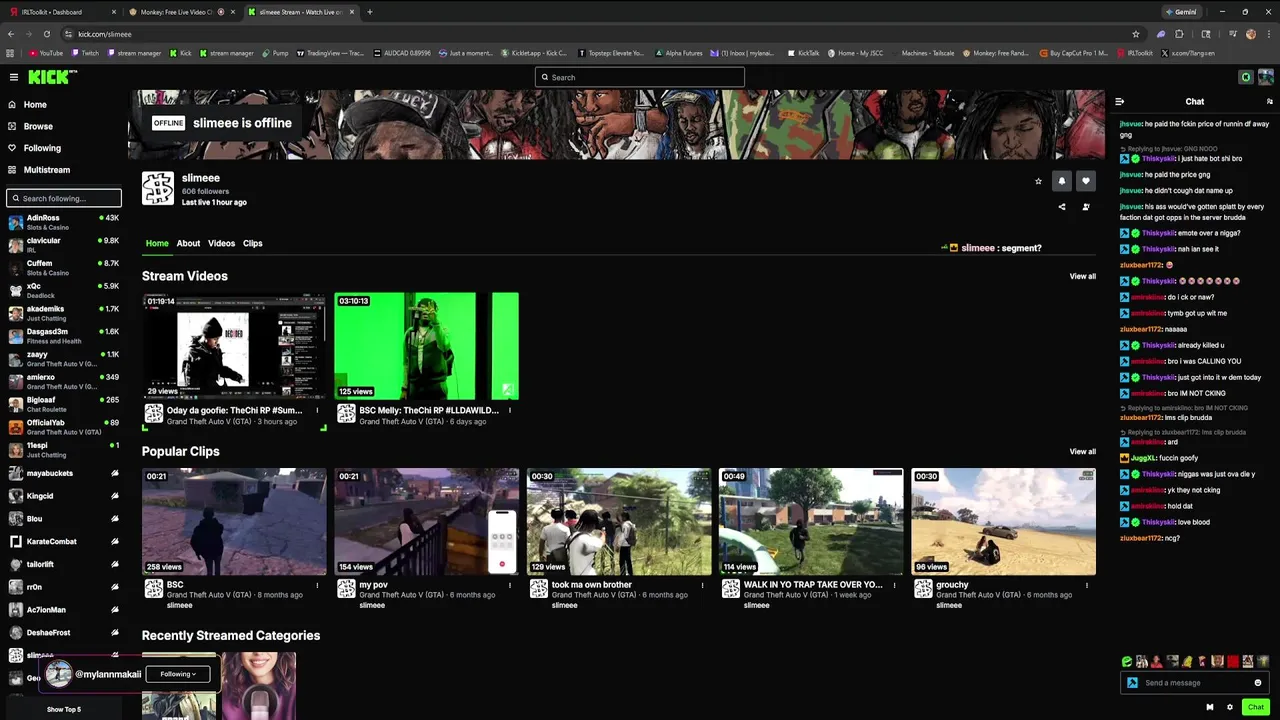Click browser reload button
The width and height of the screenshot is (1280, 720).
point(46,34)
